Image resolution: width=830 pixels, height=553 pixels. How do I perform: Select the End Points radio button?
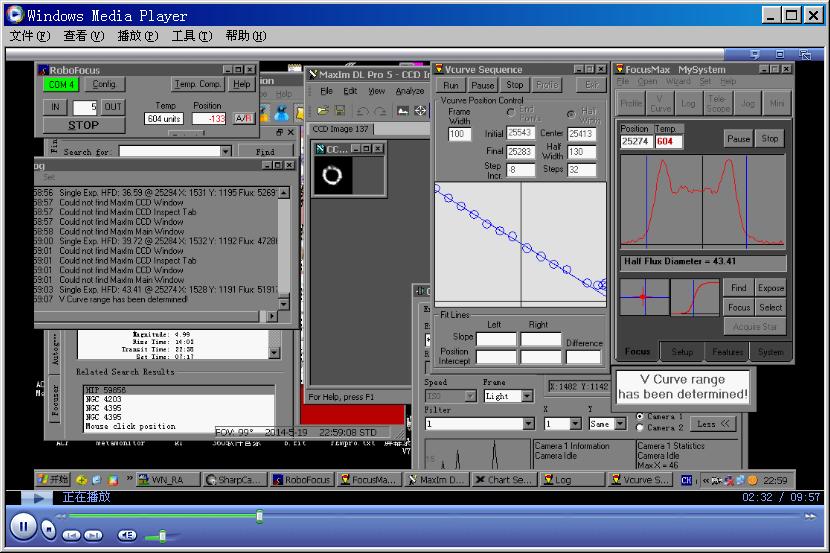(510, 112)
